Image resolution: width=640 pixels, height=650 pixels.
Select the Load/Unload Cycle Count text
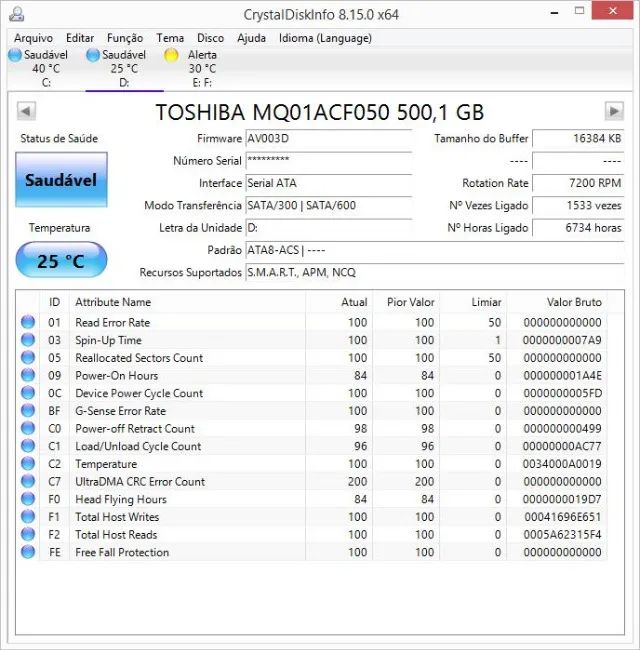click(x=138, y=446)
